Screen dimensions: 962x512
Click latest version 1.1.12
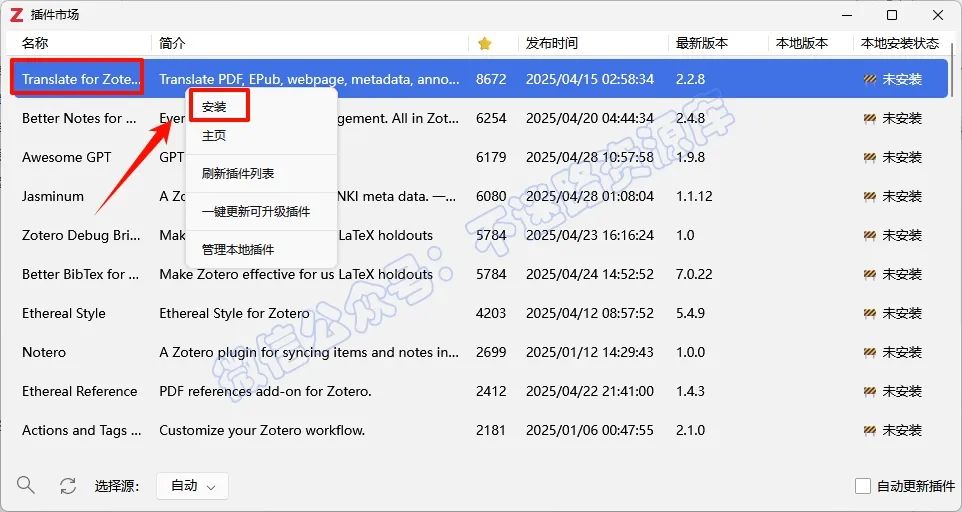pos(694,196)
